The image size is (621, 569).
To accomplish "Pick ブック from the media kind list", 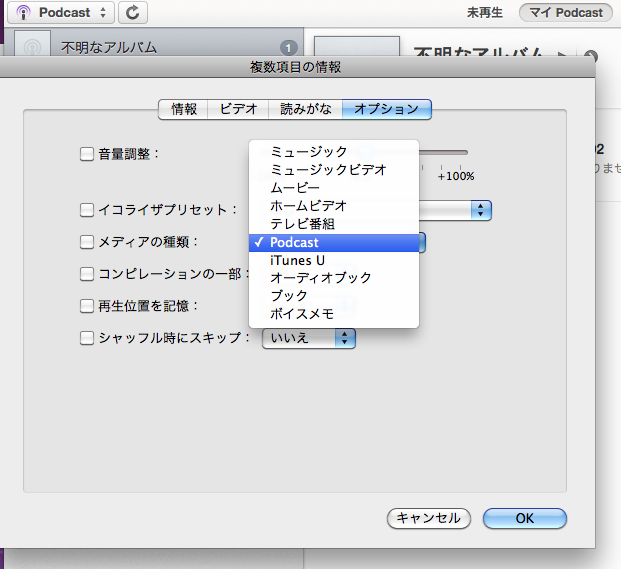I will pos(334,296).
